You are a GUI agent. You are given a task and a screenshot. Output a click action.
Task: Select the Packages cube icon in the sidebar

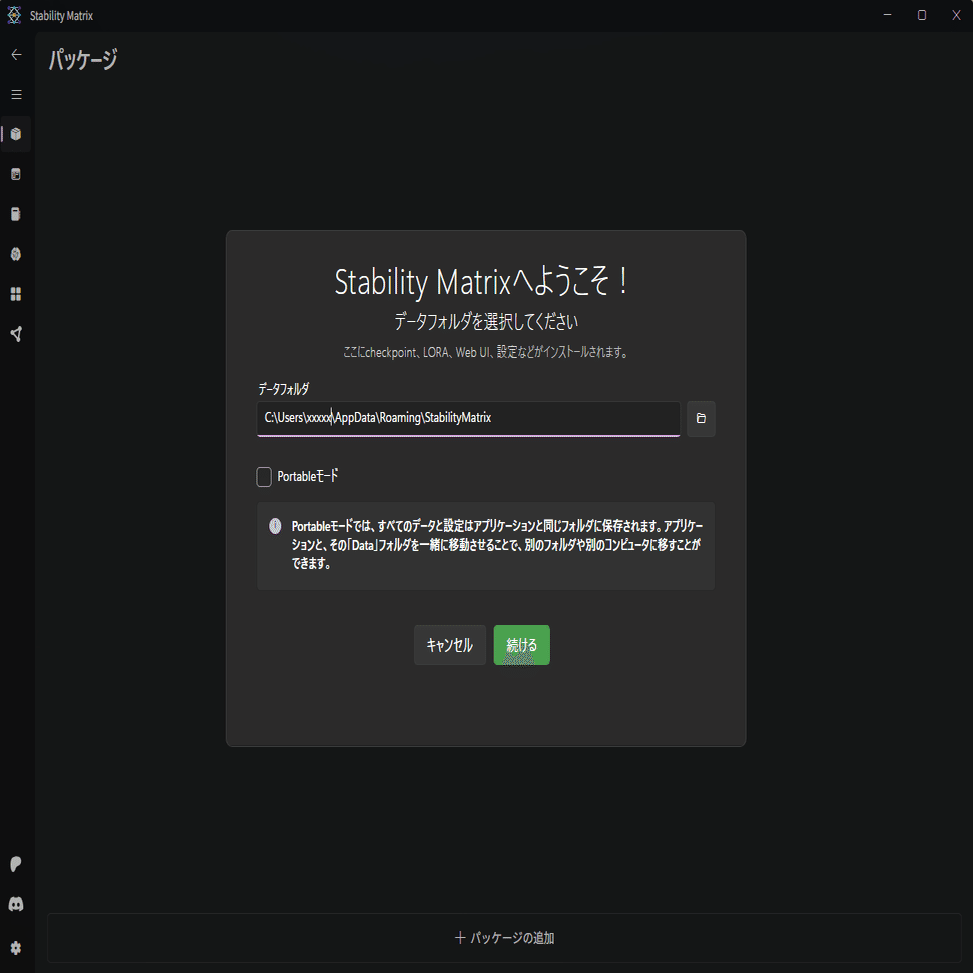coord(16,134)
